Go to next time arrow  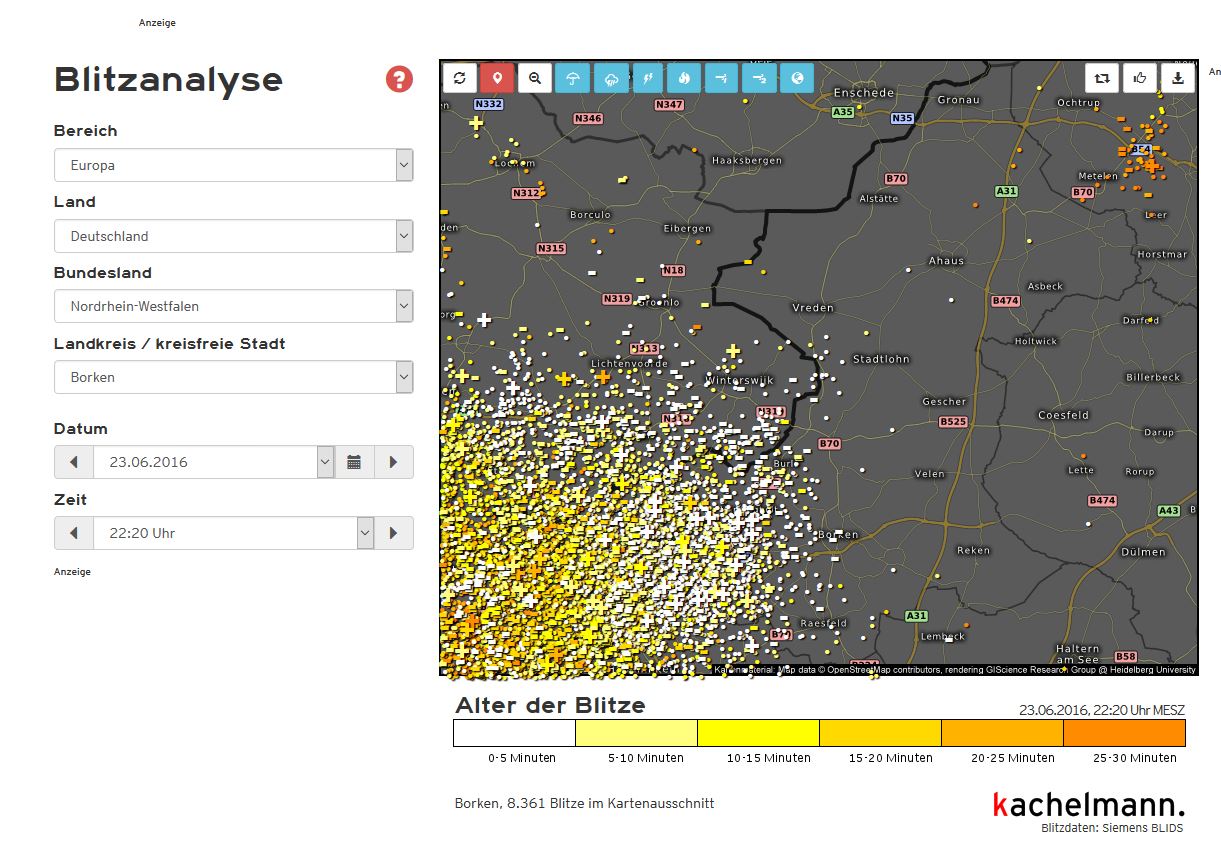394,533
